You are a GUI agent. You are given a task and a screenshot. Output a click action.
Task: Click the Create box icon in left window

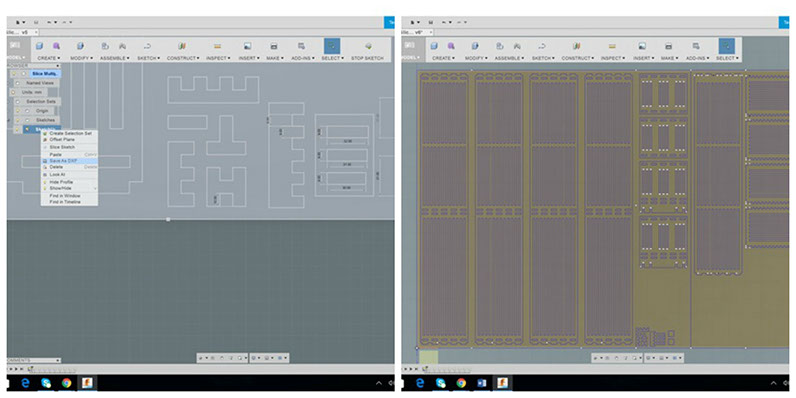point(40,46)
